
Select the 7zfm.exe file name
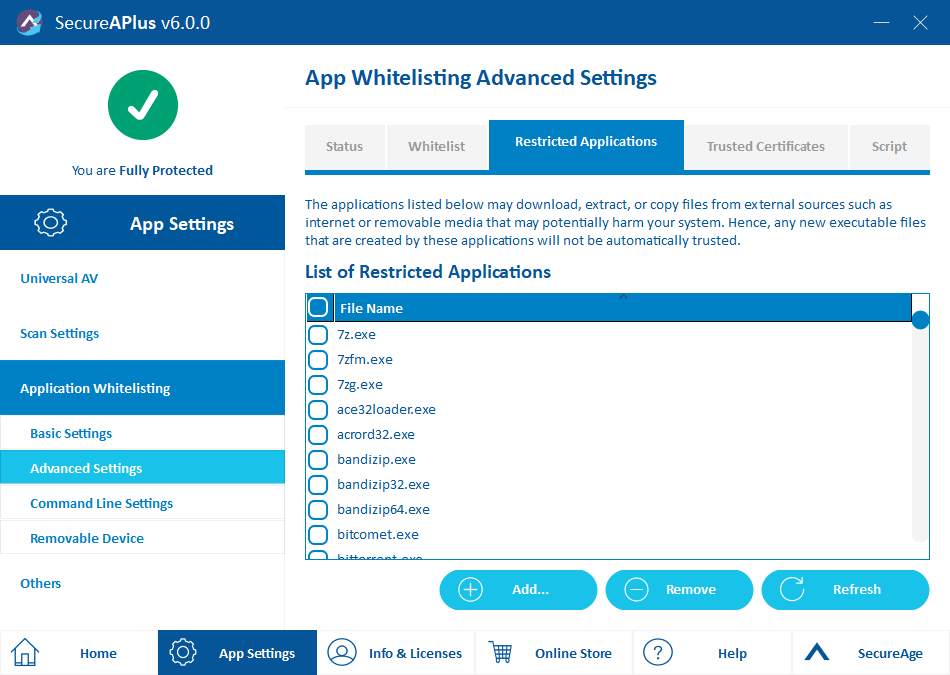pos(365,359)
